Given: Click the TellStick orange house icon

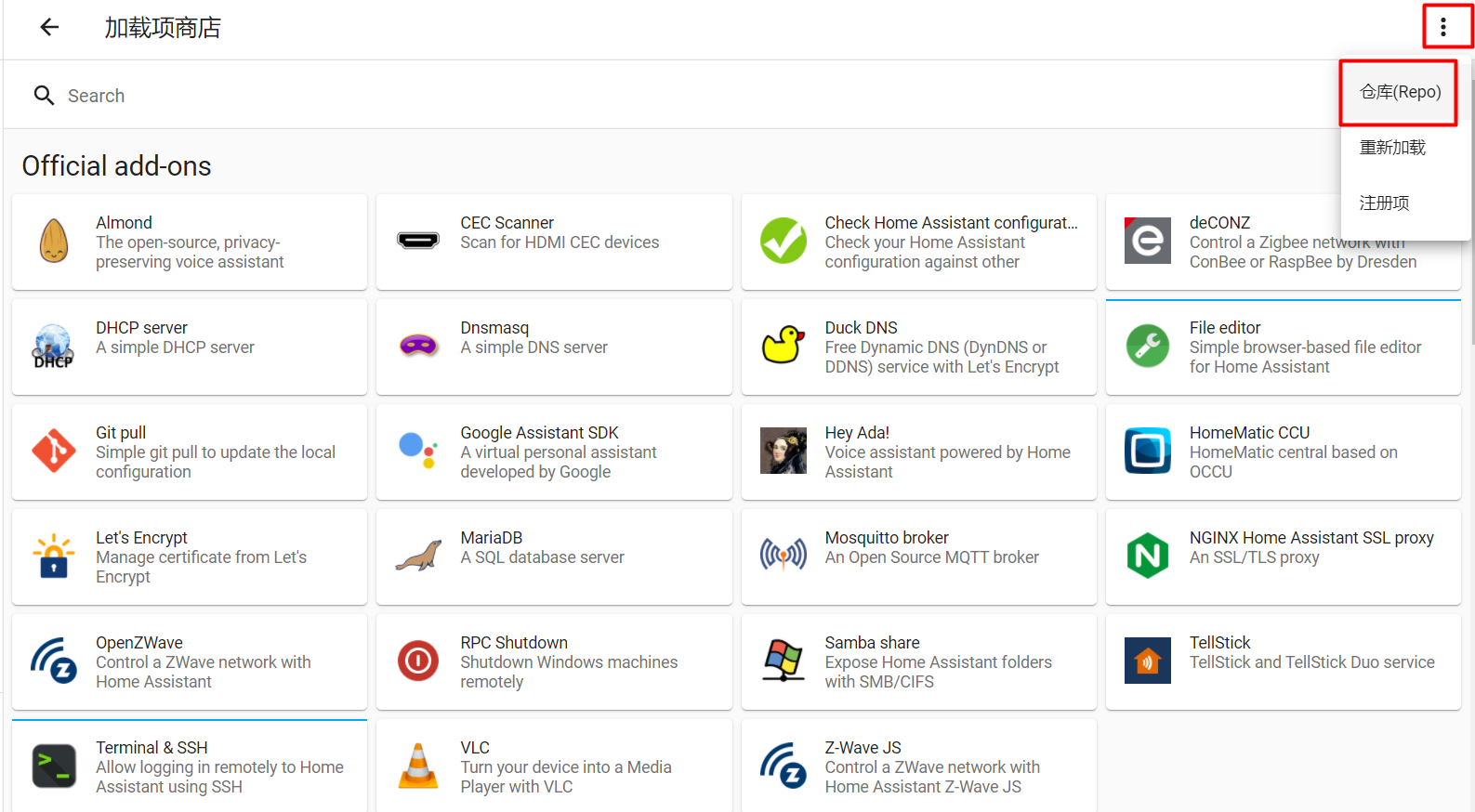Looking at the screenshot, I should [x=1148, y=661].
